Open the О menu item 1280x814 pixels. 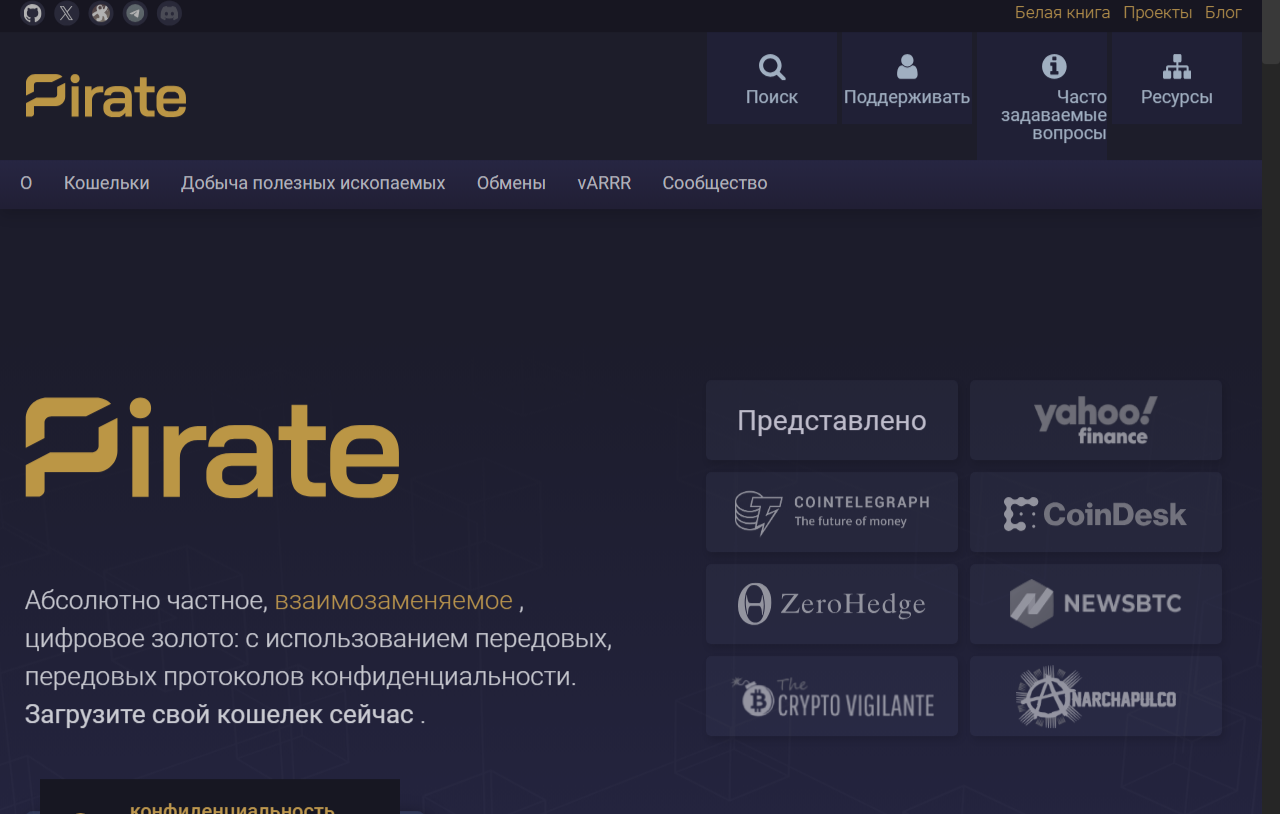click(x=26, y=183)
